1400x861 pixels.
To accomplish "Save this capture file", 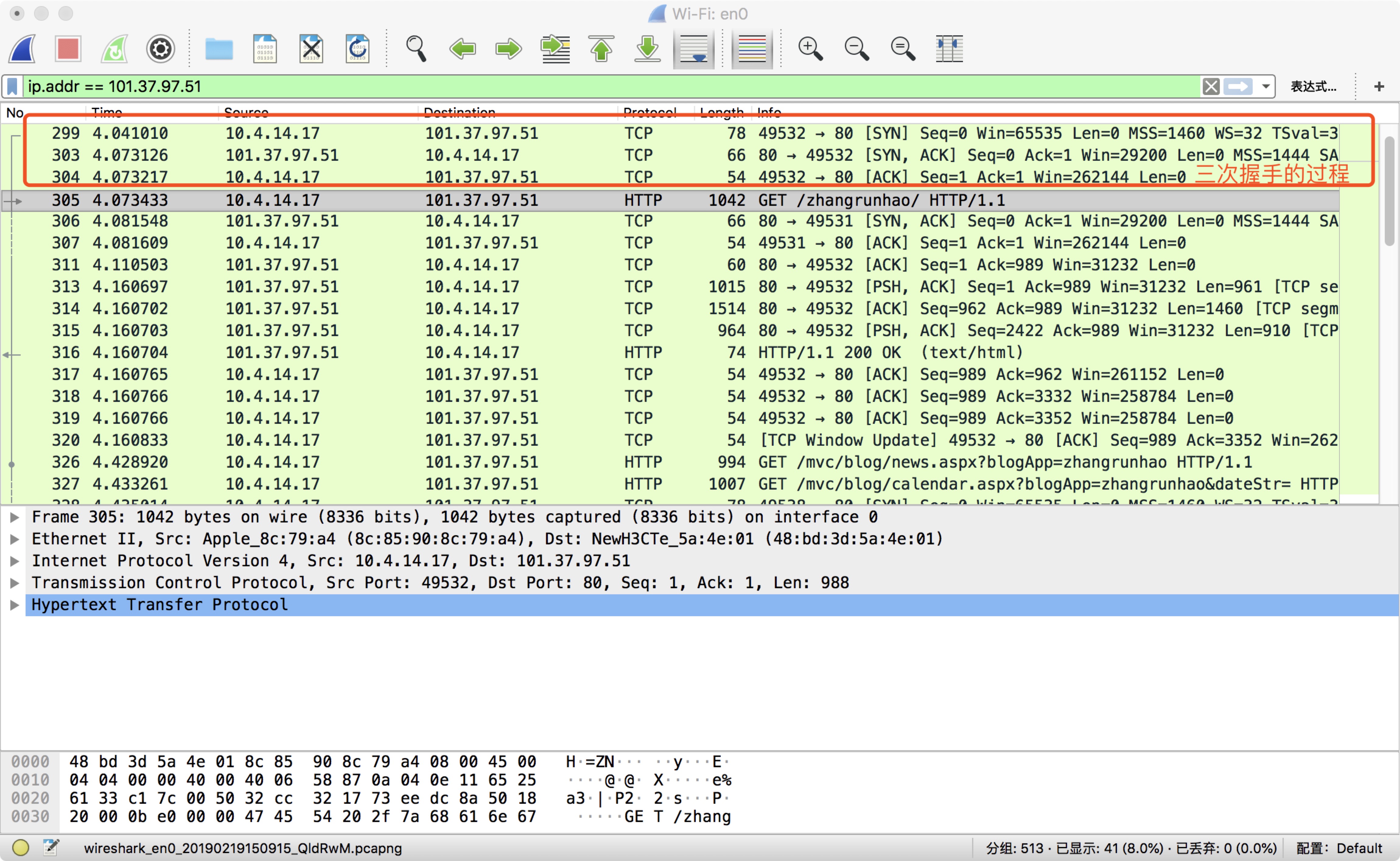I will click(265, 48).
